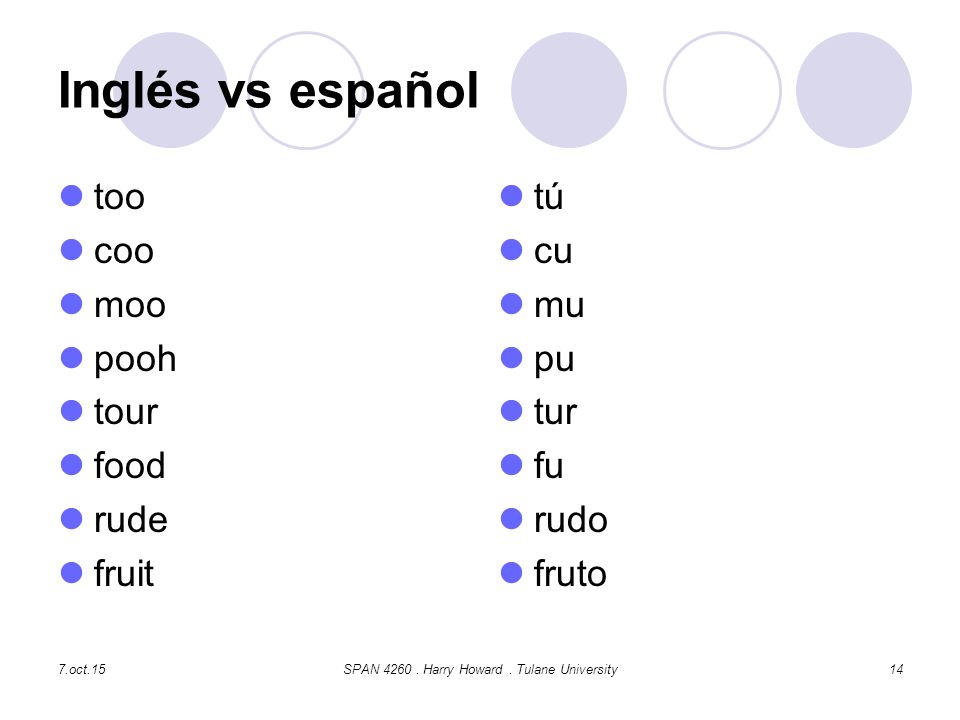The image size is (960, 720).
Task: Select the Spanish word "tú"
Action: 549,196
